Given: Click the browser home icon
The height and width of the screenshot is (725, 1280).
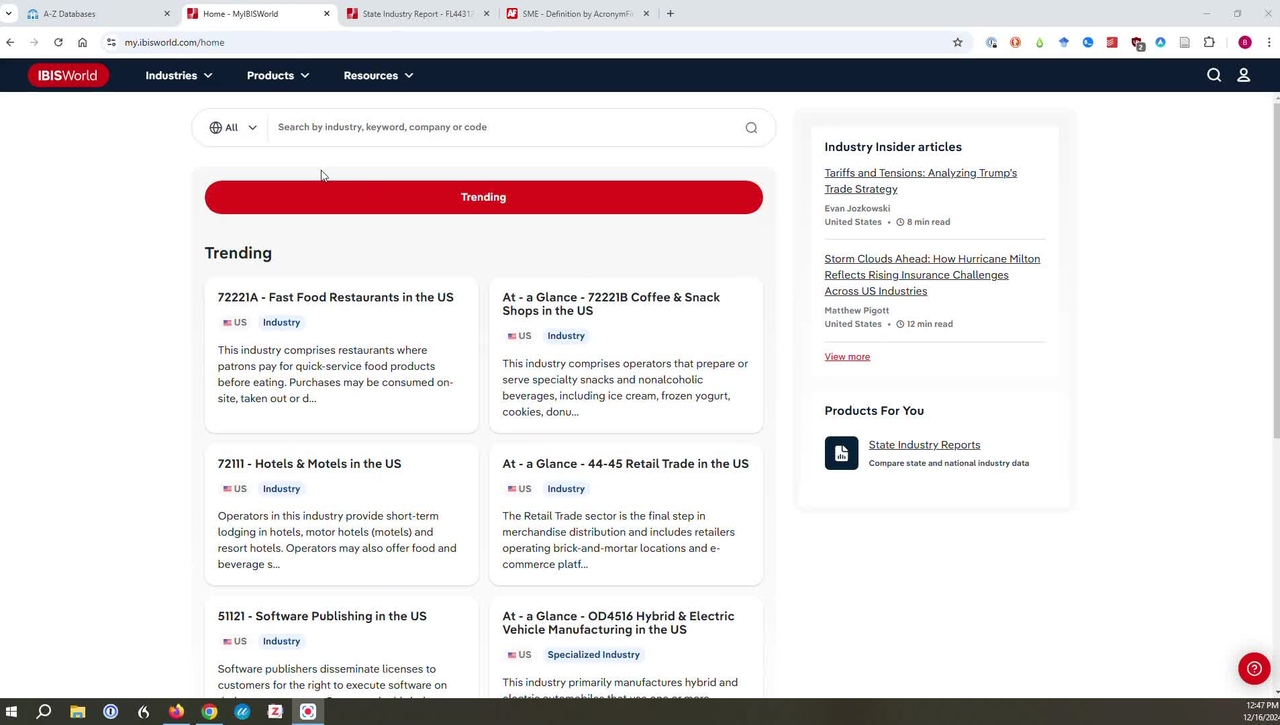Looking at the screenshot, I should (x=82, y=42).
